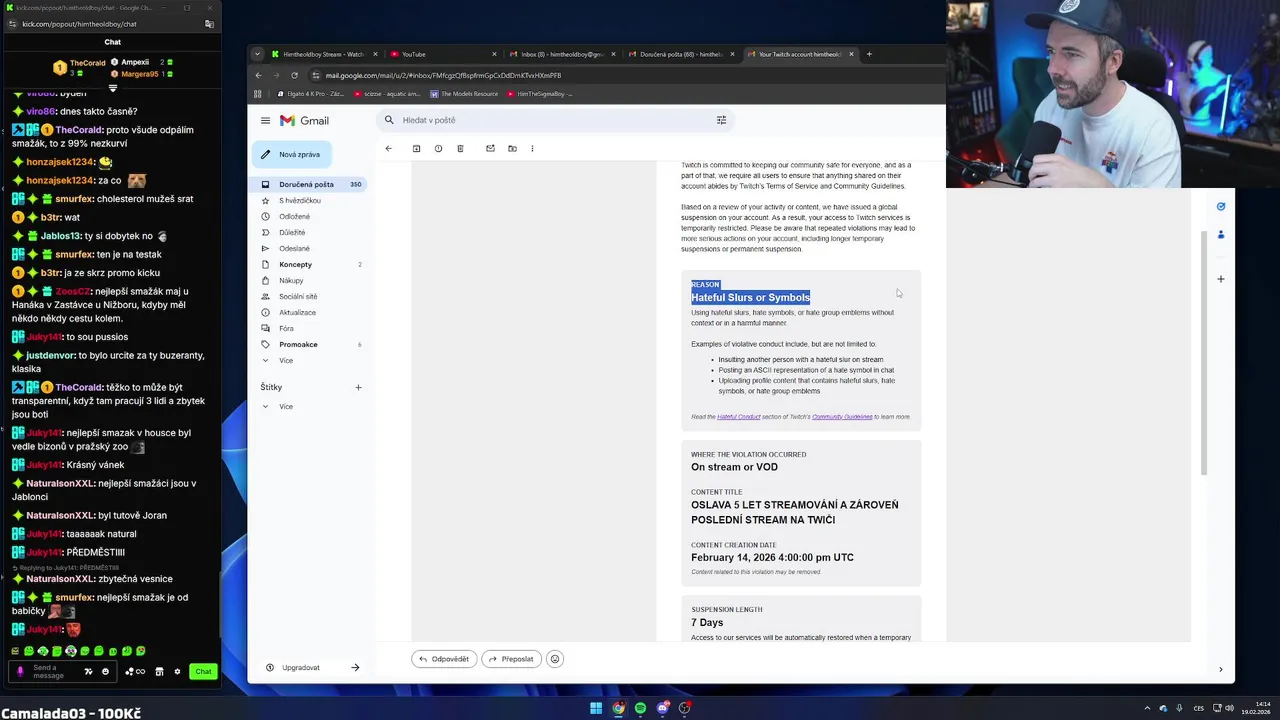Open Kick chat points infinity icon
Viewport: 1280px width, 720px height.
(135, 671)
